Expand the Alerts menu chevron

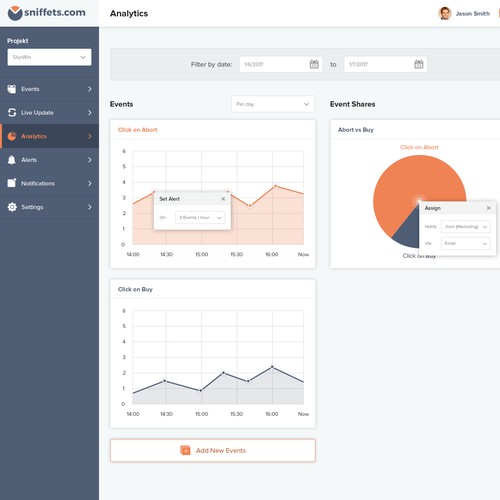point(90,160)
